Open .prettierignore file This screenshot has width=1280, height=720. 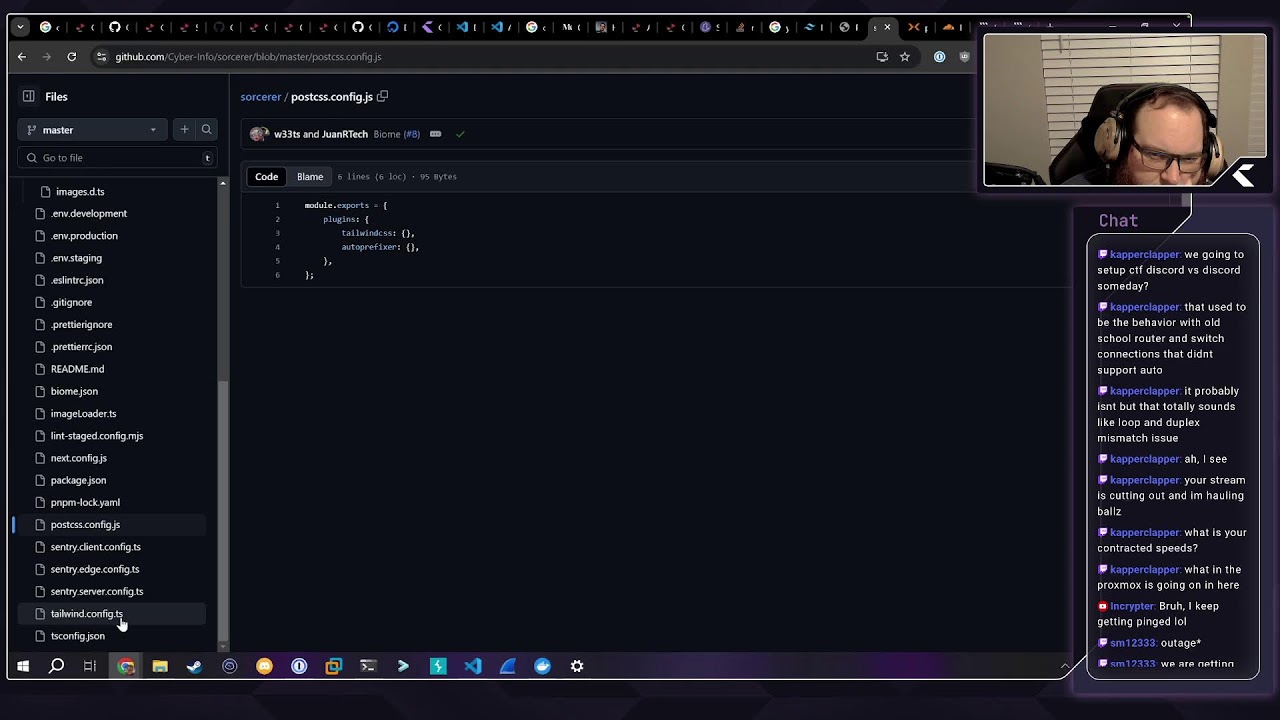[x=81, y=324]
